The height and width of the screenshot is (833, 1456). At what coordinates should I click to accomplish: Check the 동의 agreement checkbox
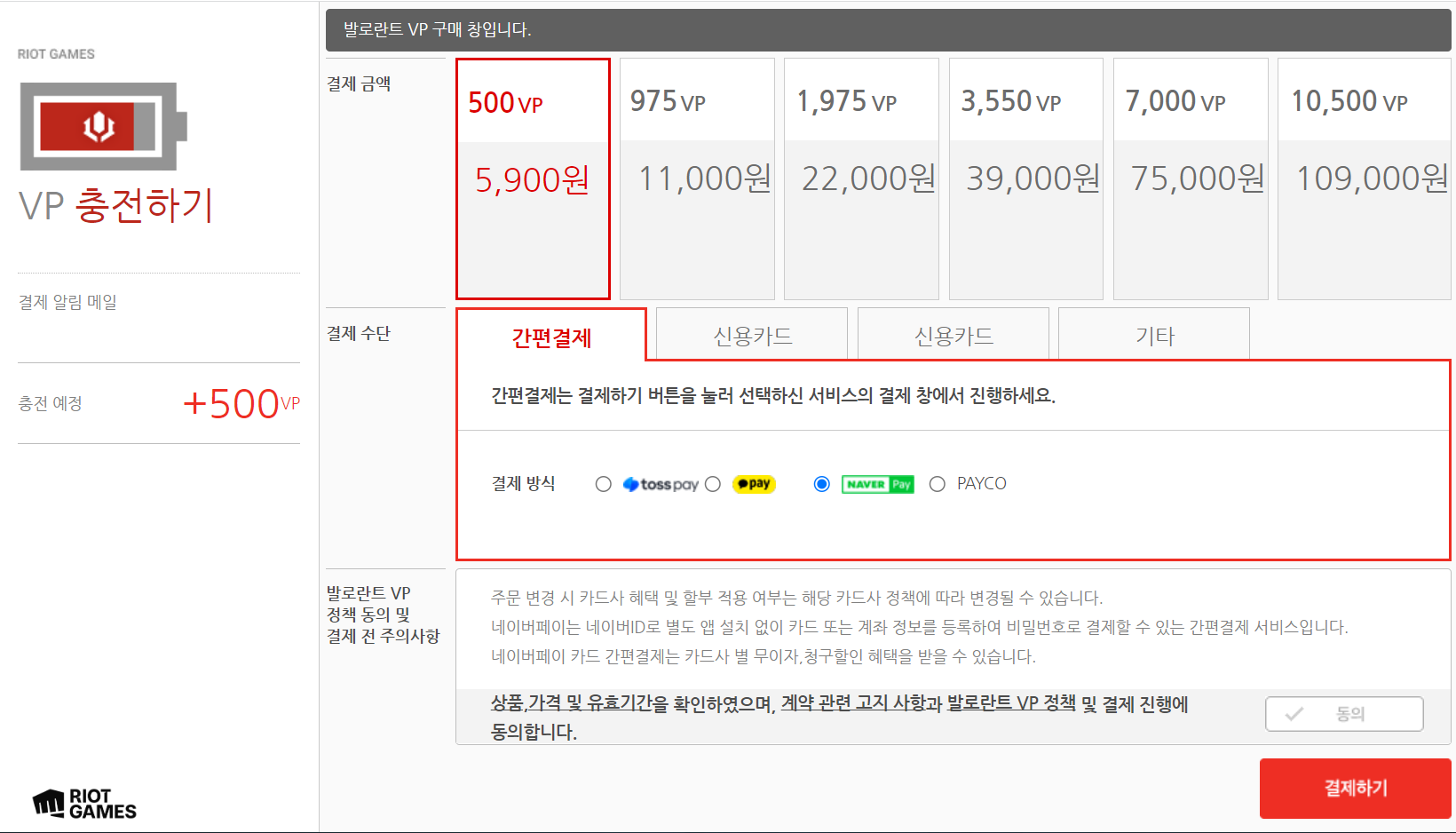(1343, 714)
